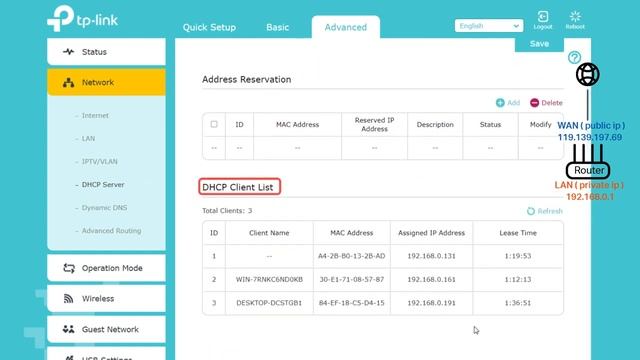
Task: Click the Reserved IP Address column header
Action: coord(374,124)
